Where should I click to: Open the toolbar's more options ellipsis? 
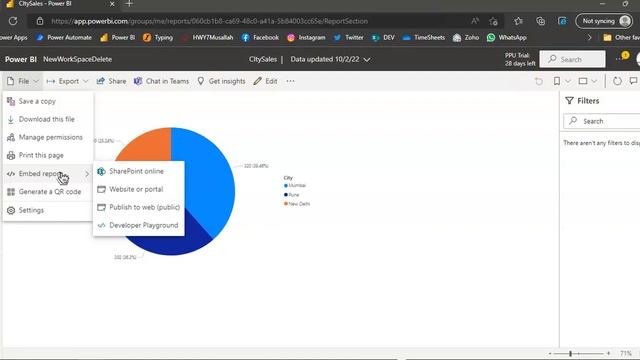(290, 81)
